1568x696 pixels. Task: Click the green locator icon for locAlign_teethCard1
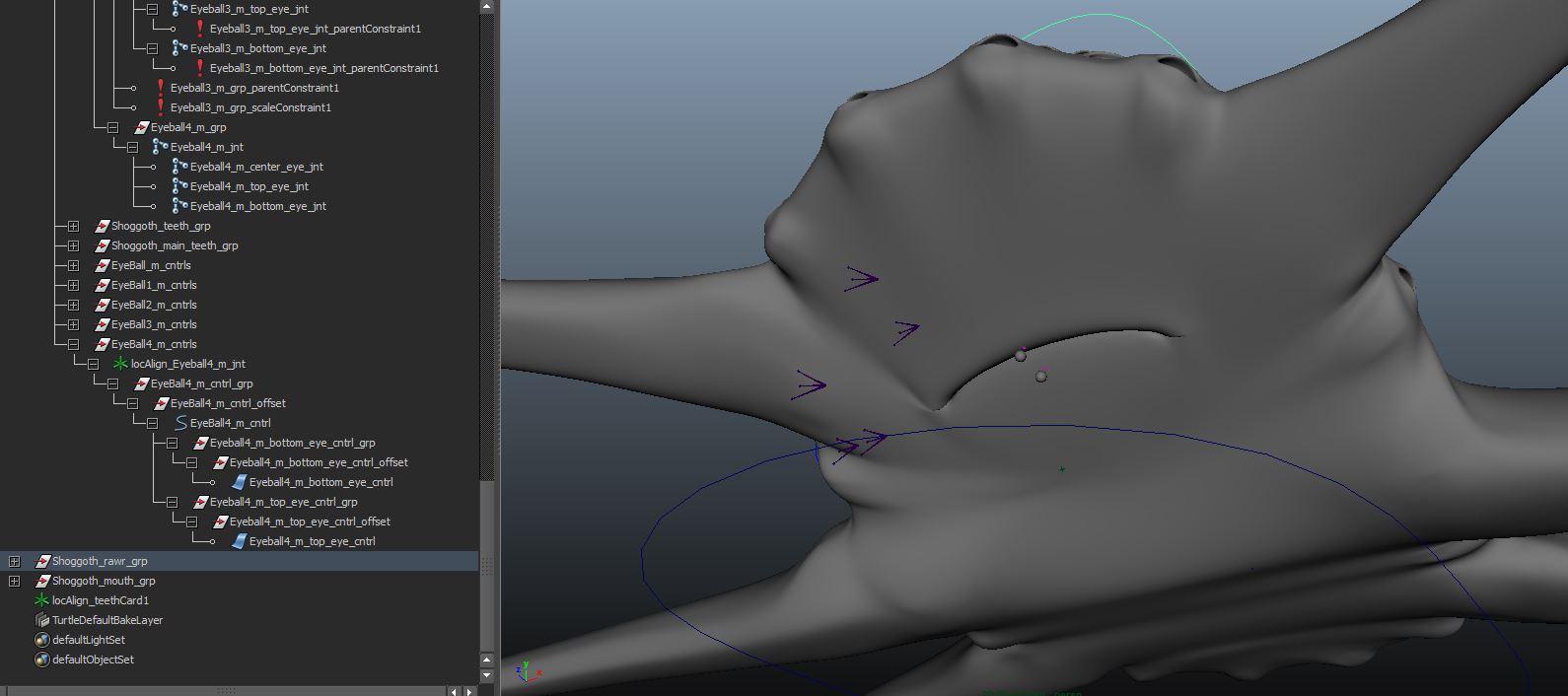(x=41, y=600)
